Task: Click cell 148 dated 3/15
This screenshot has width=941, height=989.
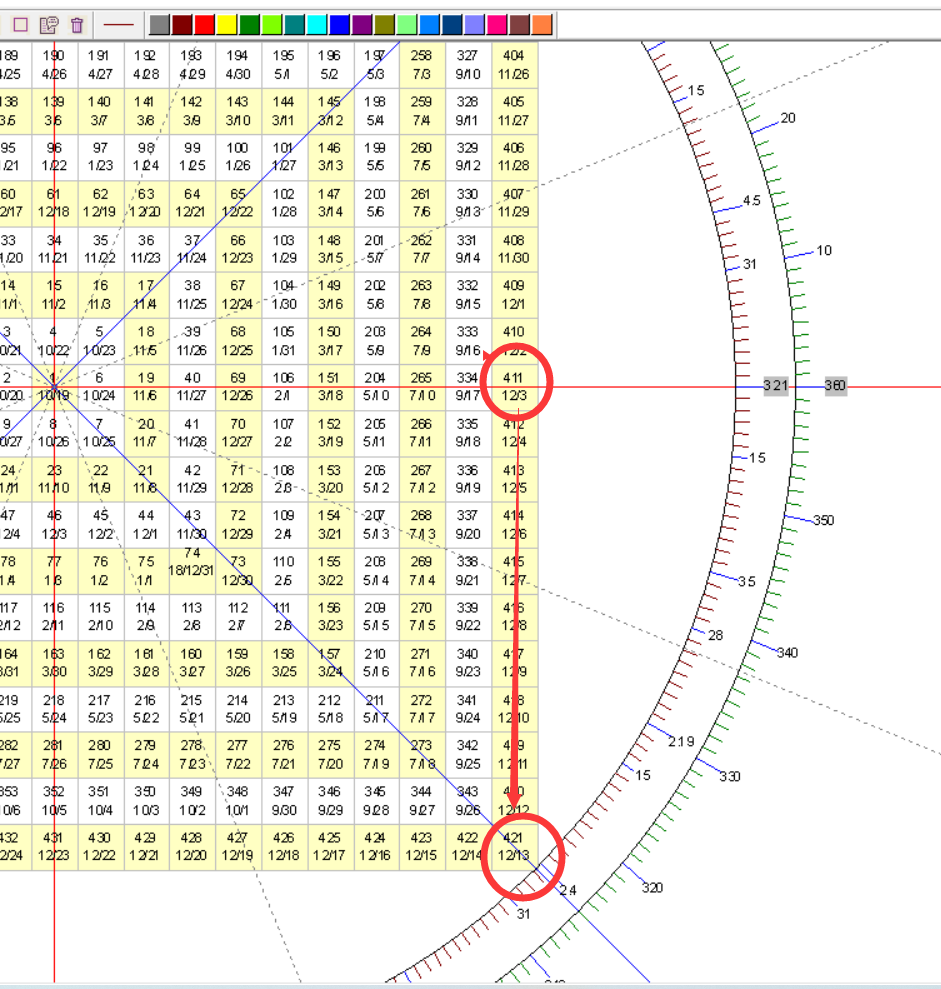Action: [x=330, y=249]
